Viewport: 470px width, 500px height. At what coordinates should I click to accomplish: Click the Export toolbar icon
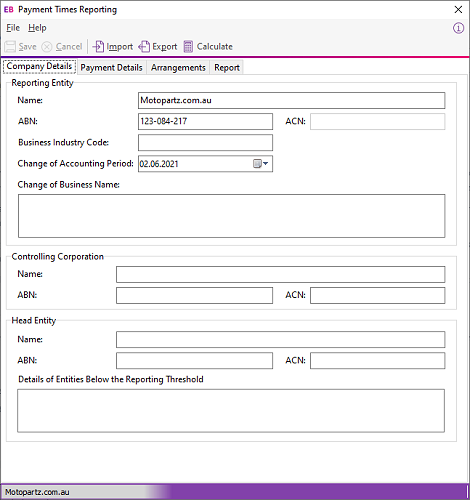click(x=144, y=47)
